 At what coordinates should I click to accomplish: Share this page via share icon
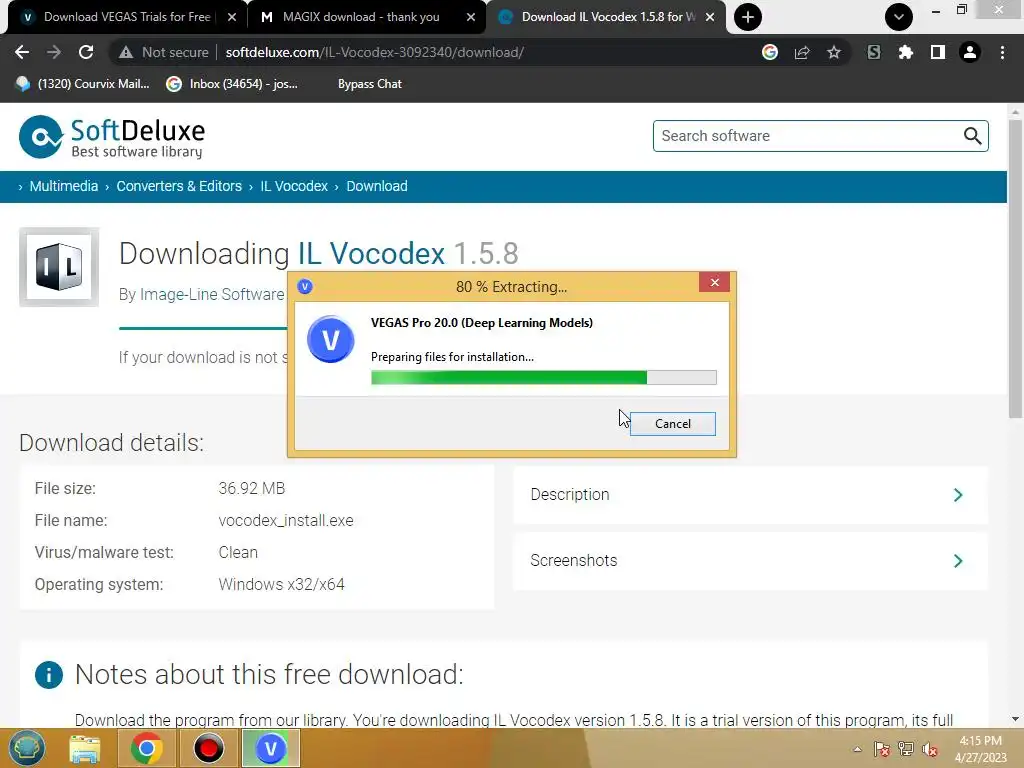[802, 52]
